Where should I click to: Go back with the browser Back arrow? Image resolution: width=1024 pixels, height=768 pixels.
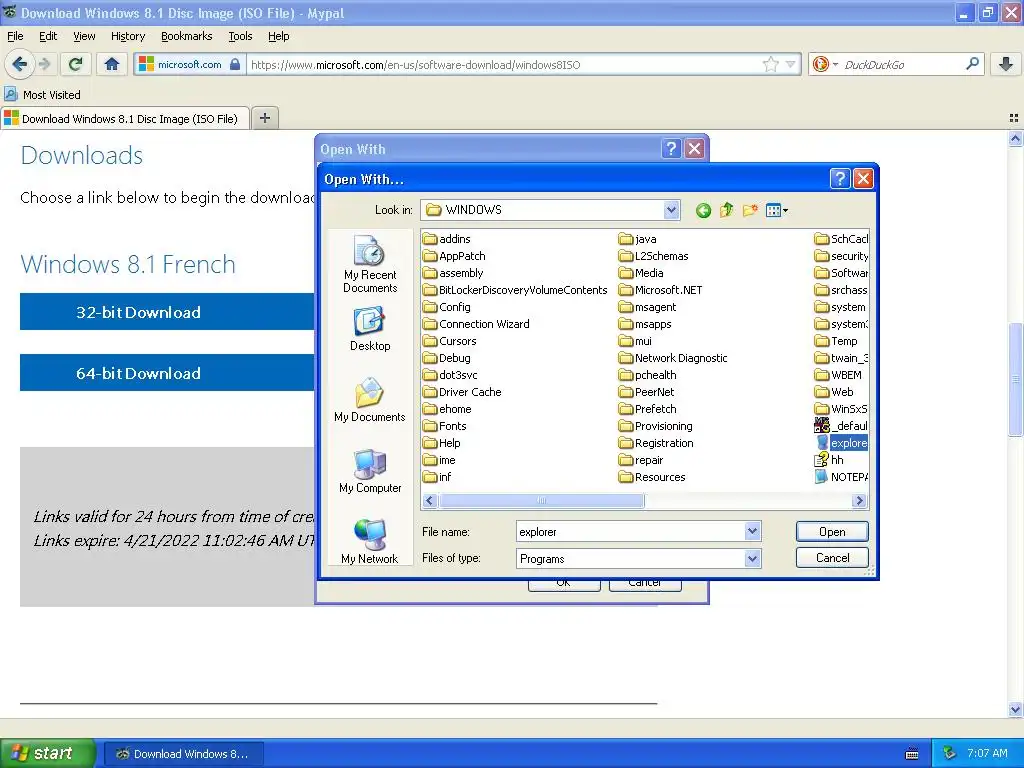(19, 64)
